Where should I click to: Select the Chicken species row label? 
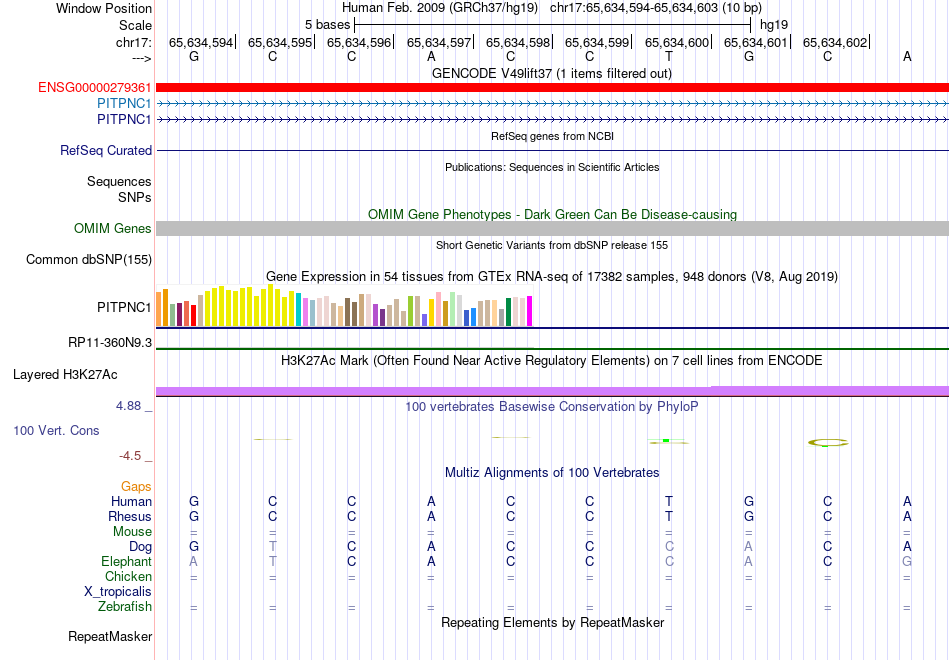click(x=128, y=576)
